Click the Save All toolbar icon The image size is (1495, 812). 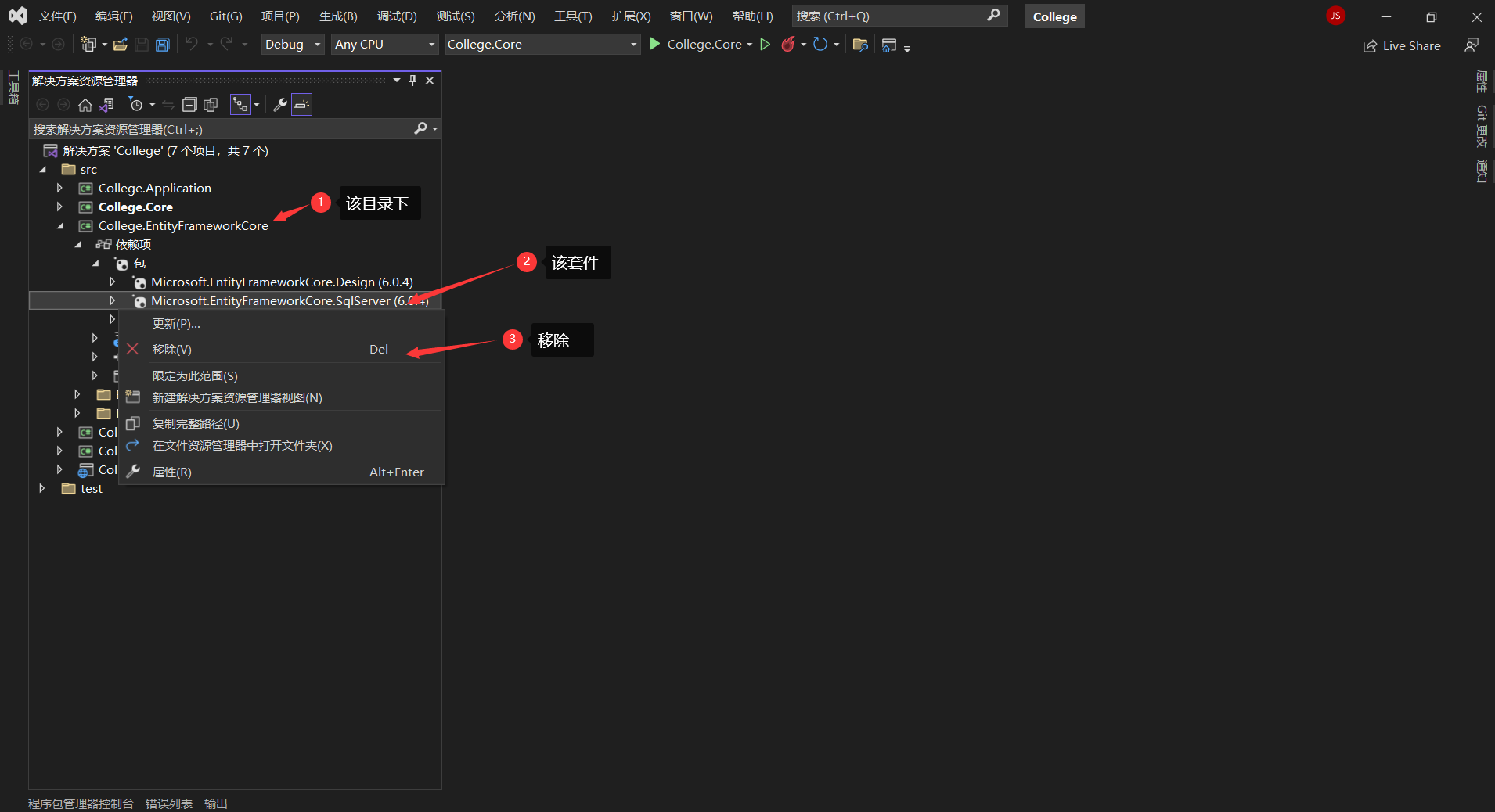[163, 45]
